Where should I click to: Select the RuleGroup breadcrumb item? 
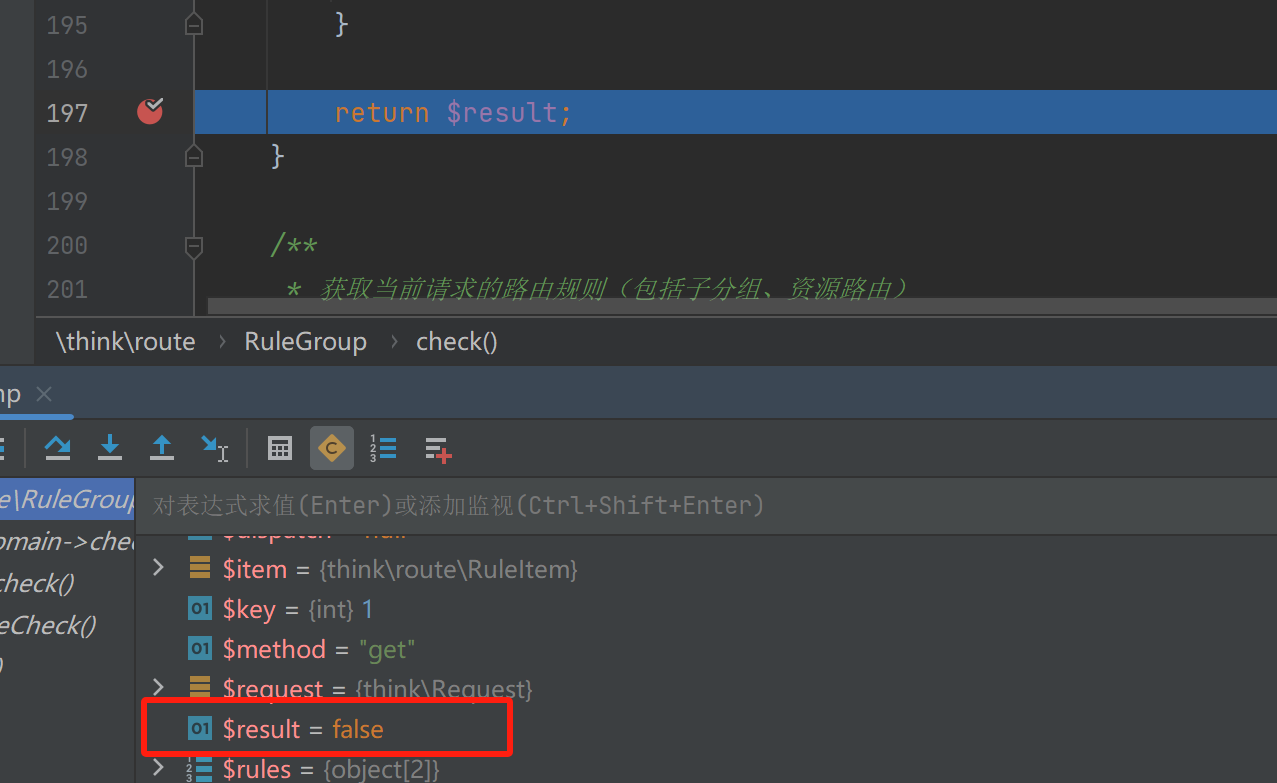click(x=305, y=342)
